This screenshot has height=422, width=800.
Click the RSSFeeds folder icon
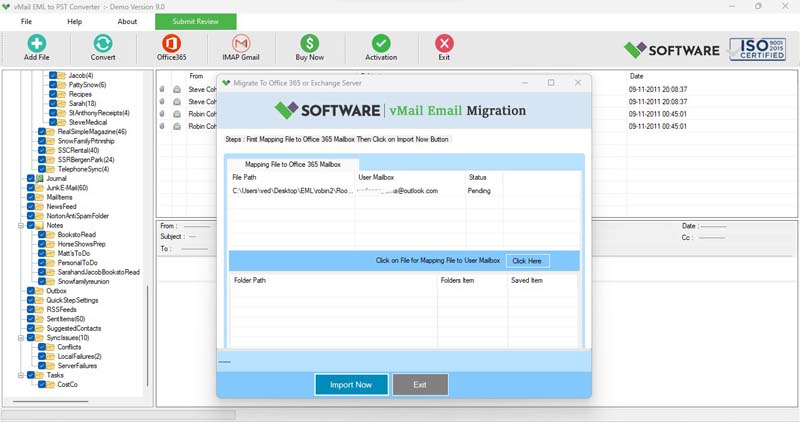(40, 310)
